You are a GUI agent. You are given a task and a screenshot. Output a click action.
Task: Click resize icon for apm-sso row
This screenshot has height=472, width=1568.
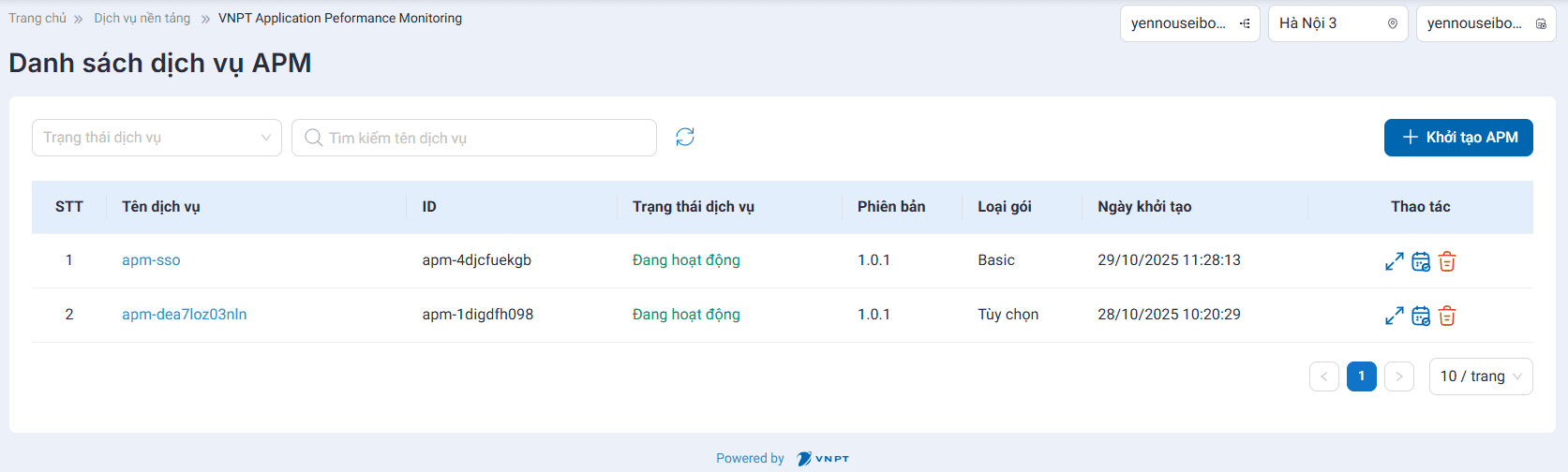tap(1395, 261)
